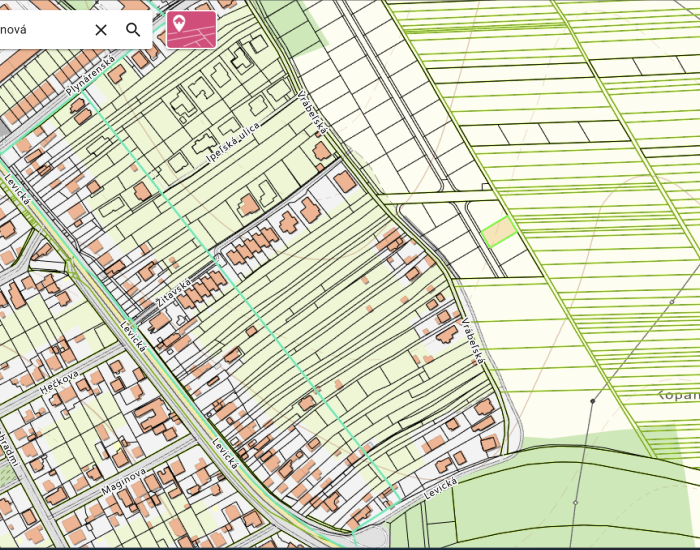Click the clear search X icon
Image resolution: width=700 pixels, height=550 pixels.
101,30
